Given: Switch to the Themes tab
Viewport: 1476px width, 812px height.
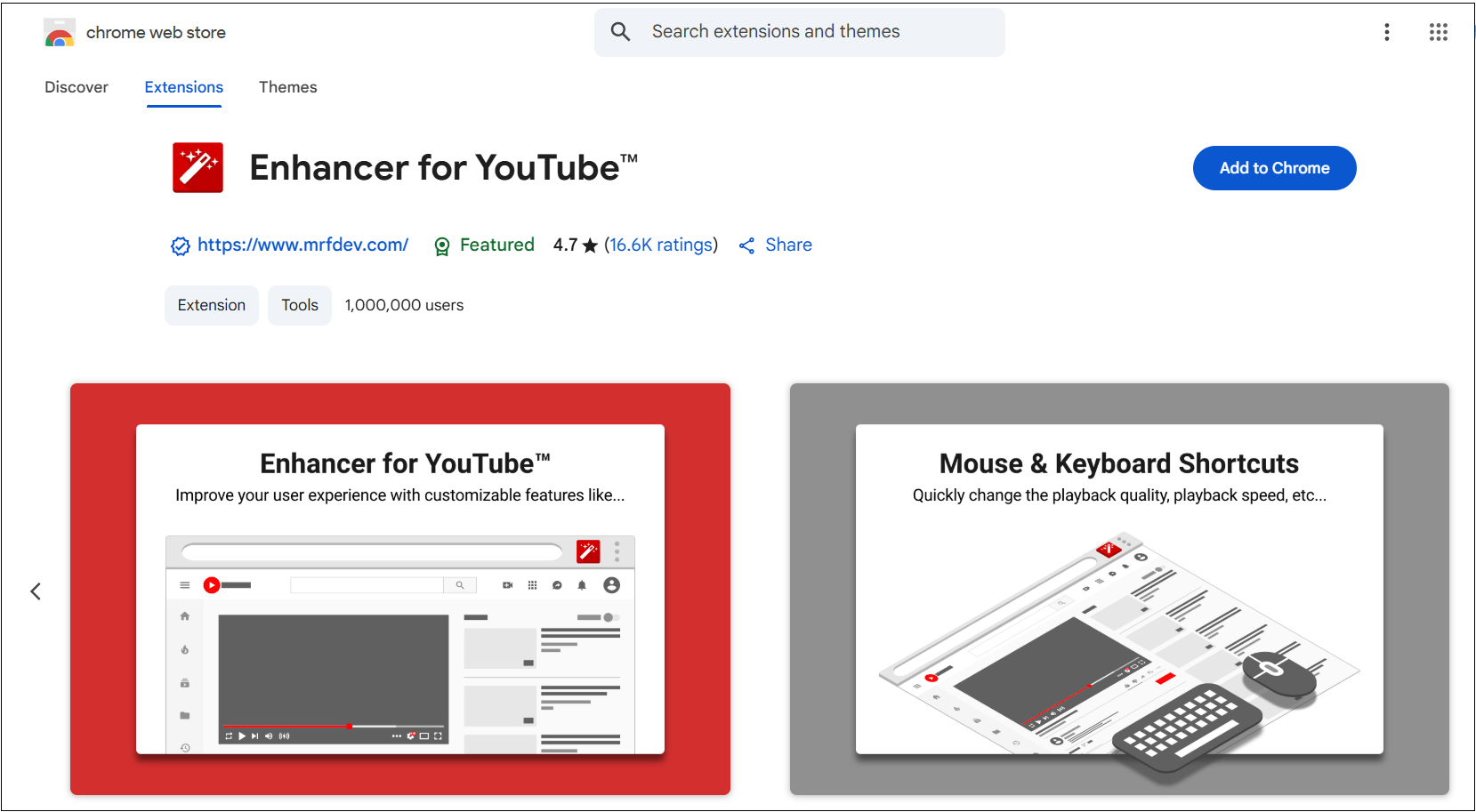Looking at the screenshot, I should point(288,87).
